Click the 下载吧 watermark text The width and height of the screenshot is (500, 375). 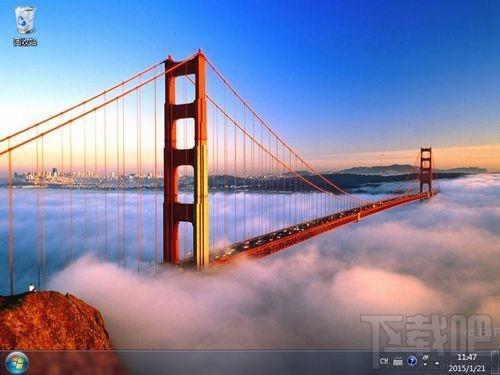[427, 333]
